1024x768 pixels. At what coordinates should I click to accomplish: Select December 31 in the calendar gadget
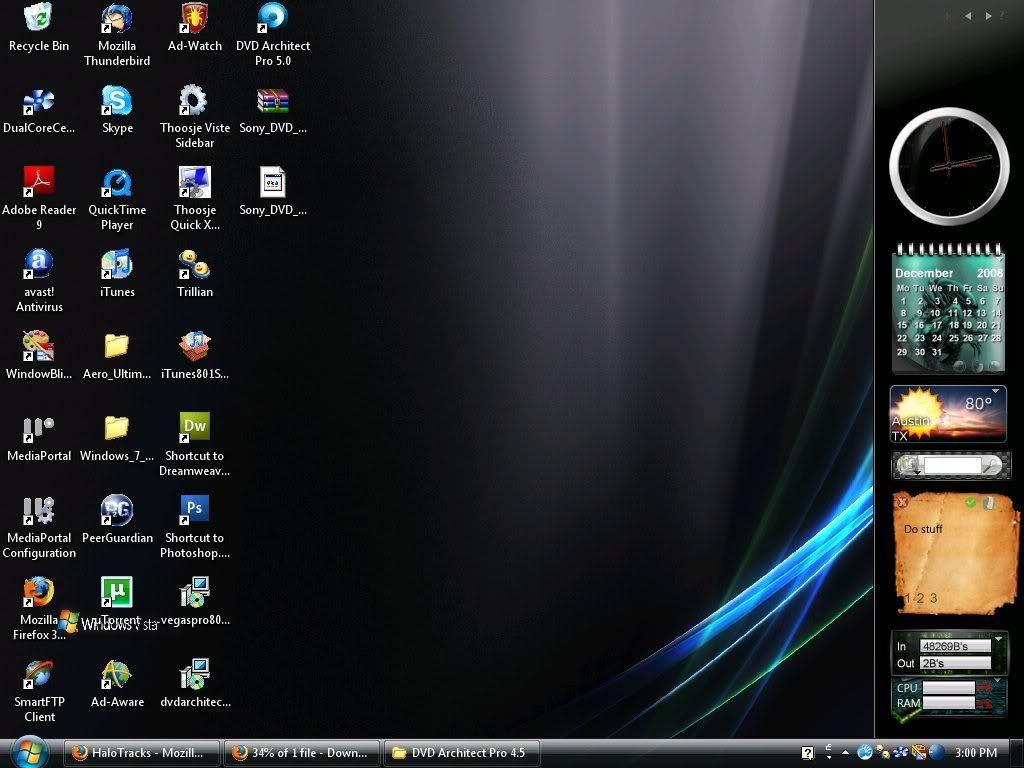pos(936,352)
